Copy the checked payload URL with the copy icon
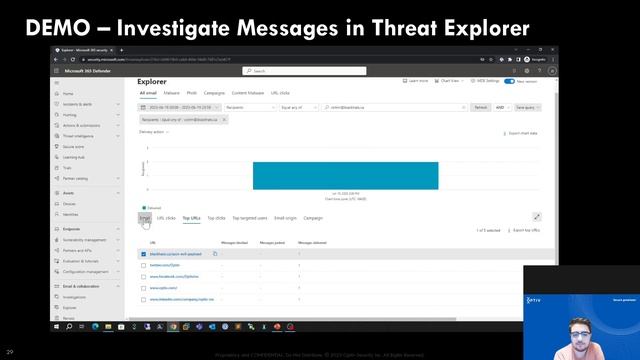640x360 pixels. (x=215, y=254)
